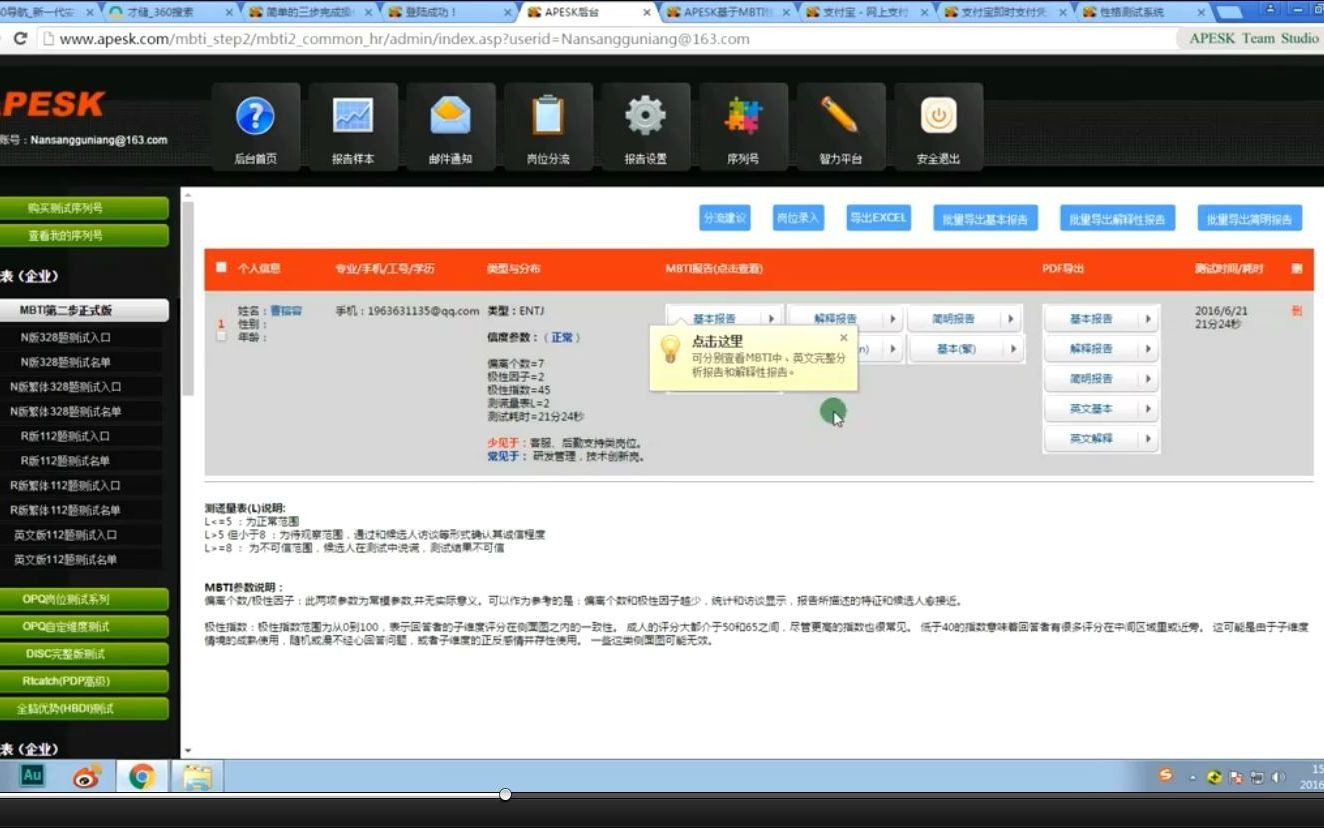Click the 批量导出简明报告 button
This screenshot has width=1324, height=828.
(x=1249, y=219)
